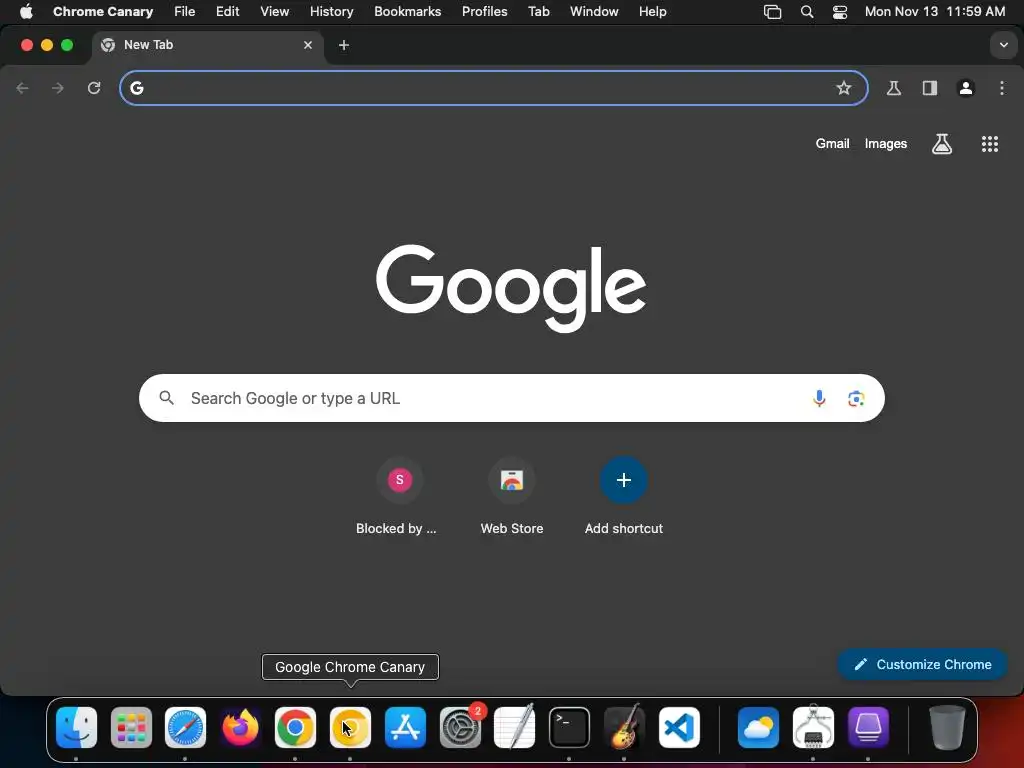Open the View menu

tap(274, 11)
